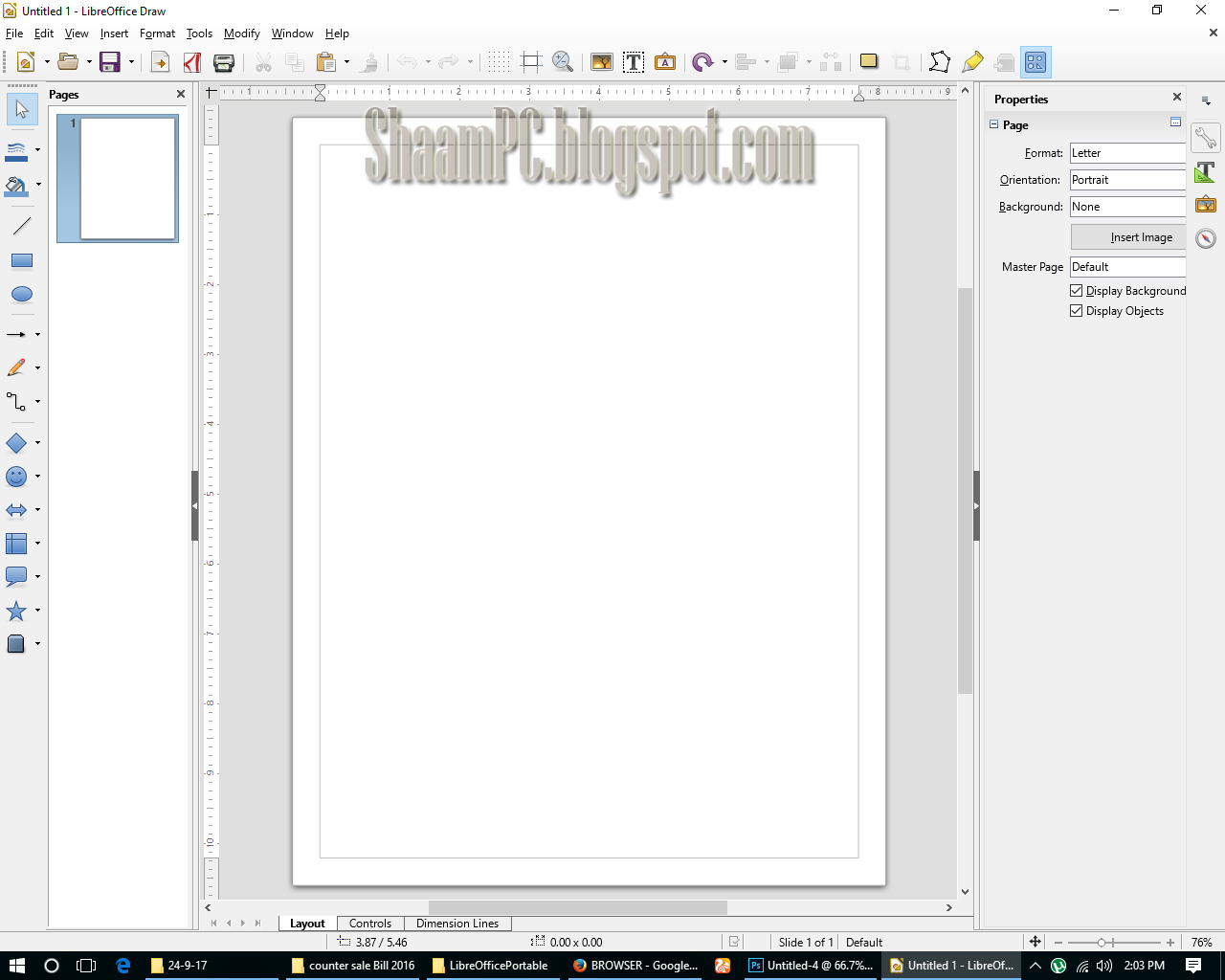Open the Modify menu
The height and width of the screenshot is (980, 1225).
241,33
